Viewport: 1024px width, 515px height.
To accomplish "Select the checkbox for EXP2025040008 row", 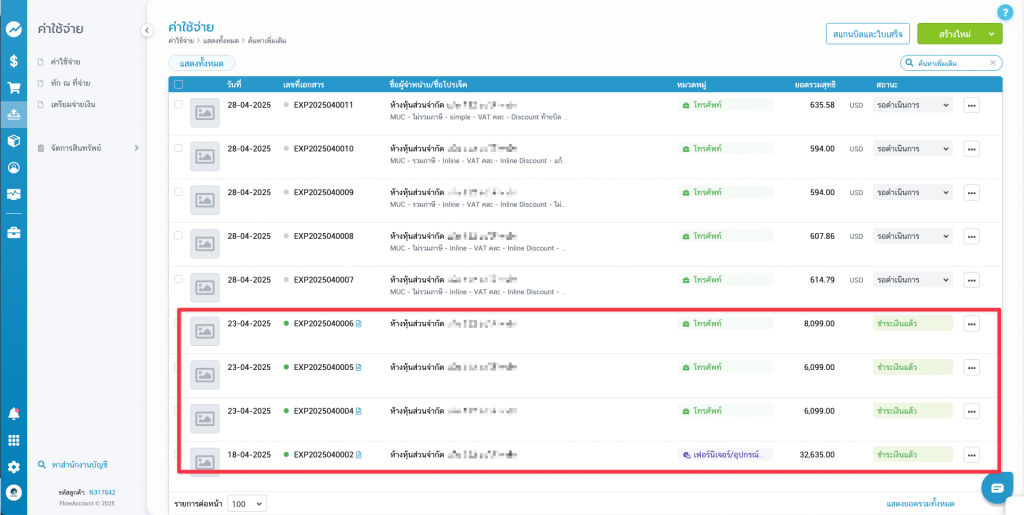I will pos(179,236).
